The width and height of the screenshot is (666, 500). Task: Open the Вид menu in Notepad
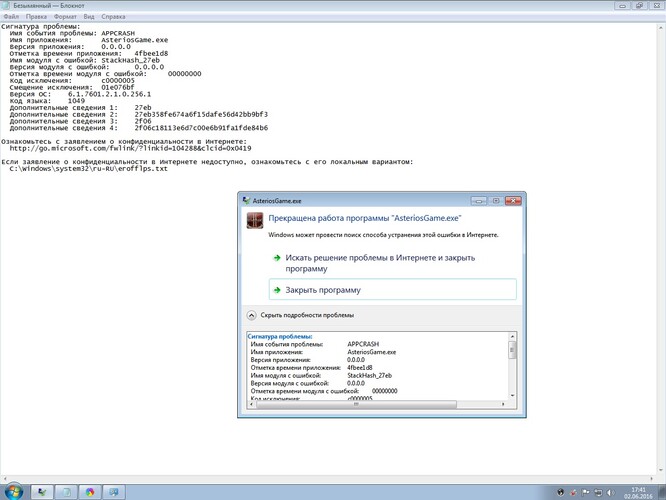[89, 17]
